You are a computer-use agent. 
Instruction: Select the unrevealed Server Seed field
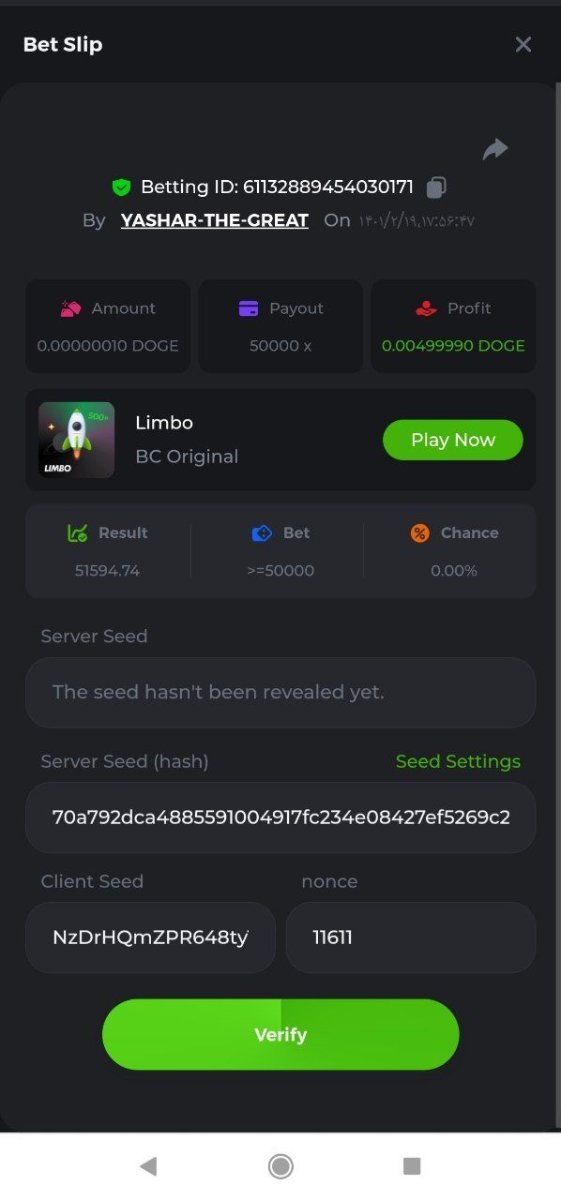point(280,692)
